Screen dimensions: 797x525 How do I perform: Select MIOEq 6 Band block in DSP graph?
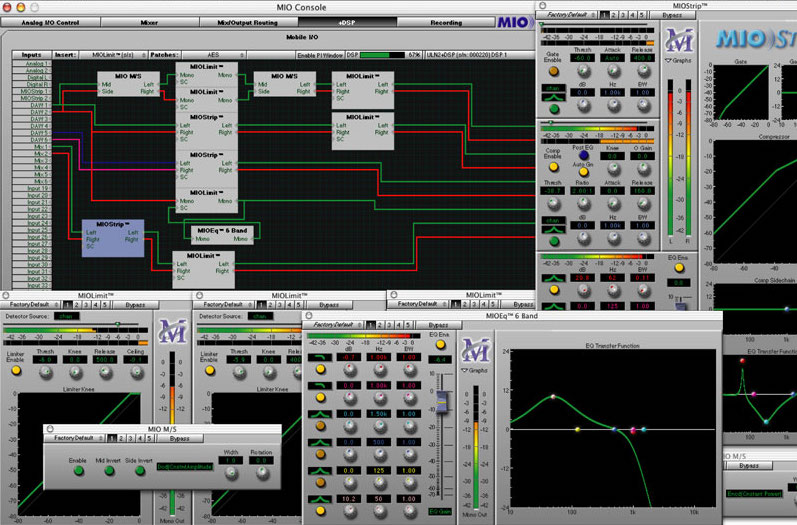(222, 235)
